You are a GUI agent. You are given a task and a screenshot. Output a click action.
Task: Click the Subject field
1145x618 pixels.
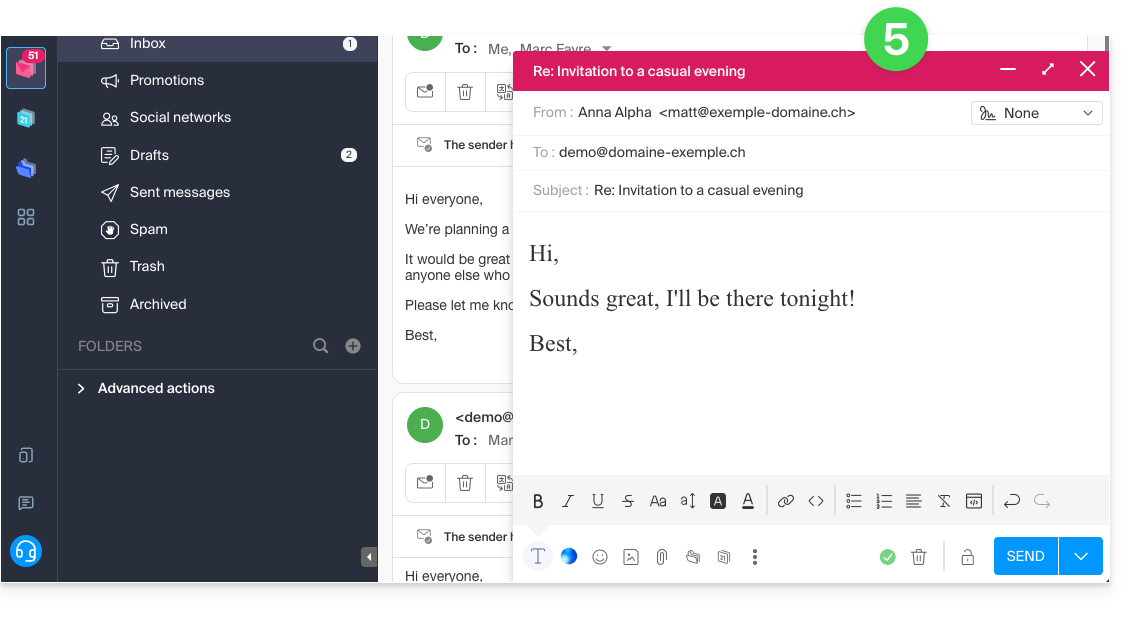point(811,190)
